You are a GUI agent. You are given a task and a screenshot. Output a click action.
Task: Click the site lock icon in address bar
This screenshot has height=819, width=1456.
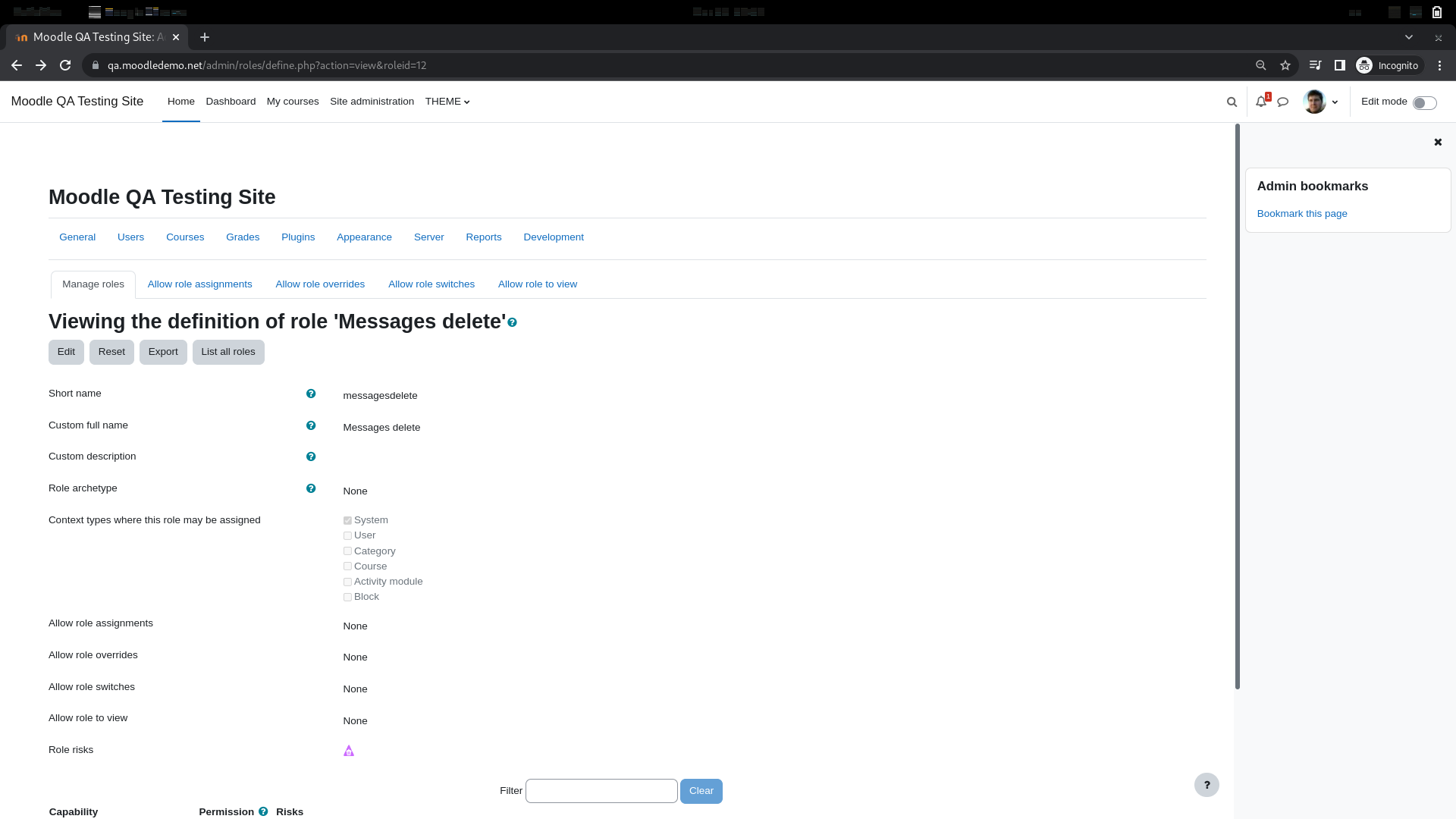tap(96, 65)
